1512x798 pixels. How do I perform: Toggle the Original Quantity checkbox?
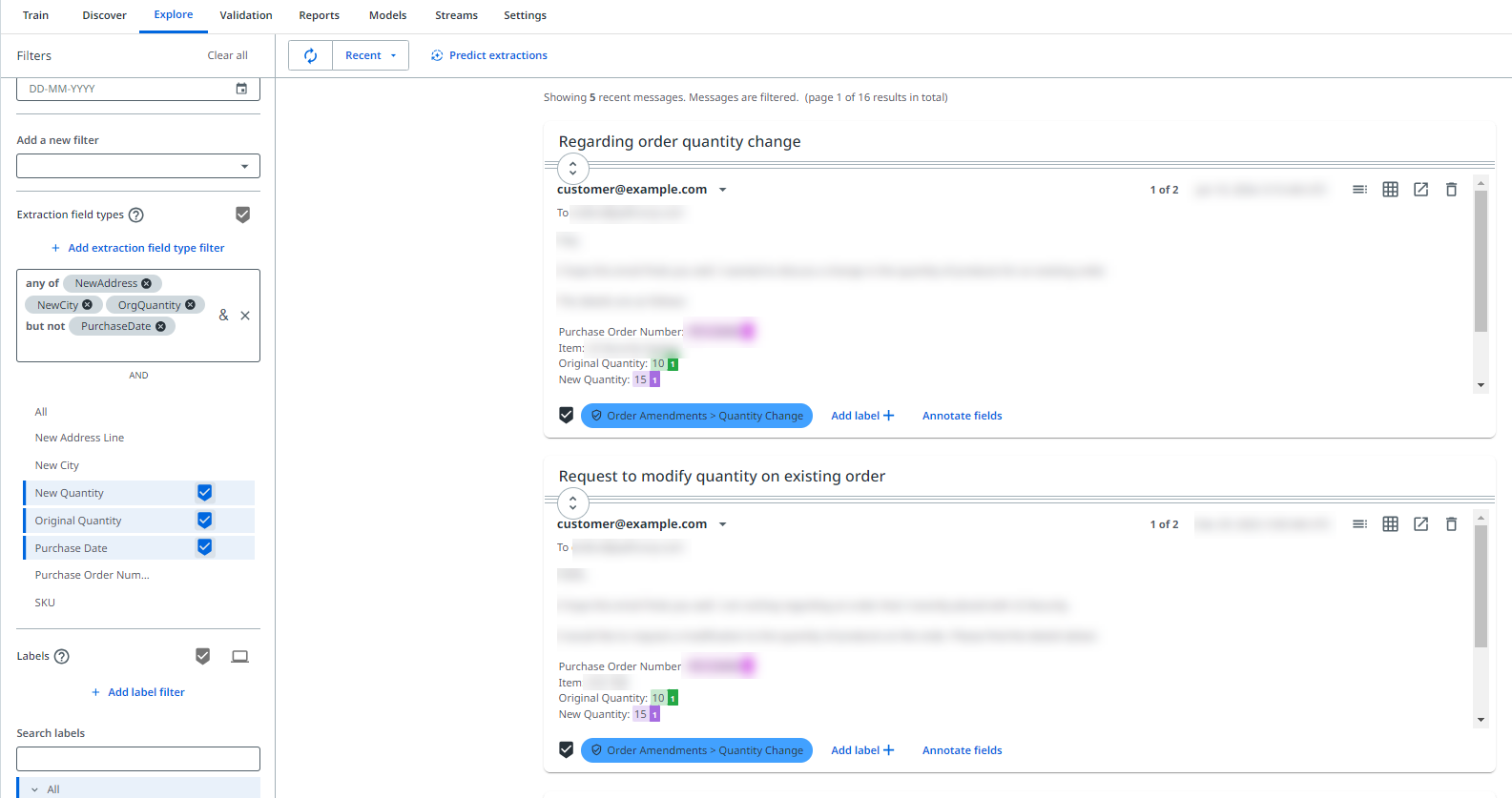click(204, 521)
